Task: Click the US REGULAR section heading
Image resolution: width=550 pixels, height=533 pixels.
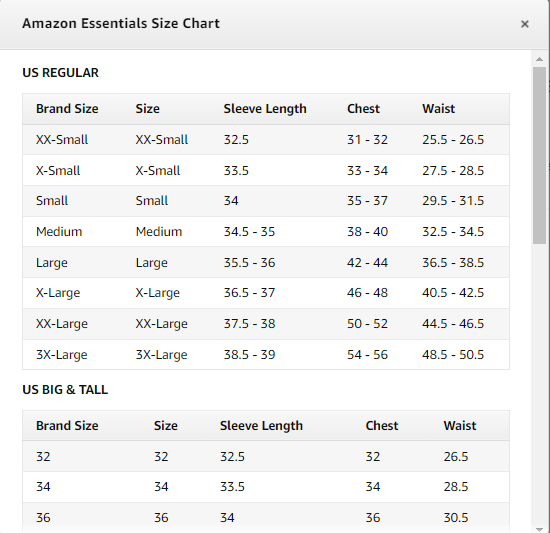Action: point(60,73)
